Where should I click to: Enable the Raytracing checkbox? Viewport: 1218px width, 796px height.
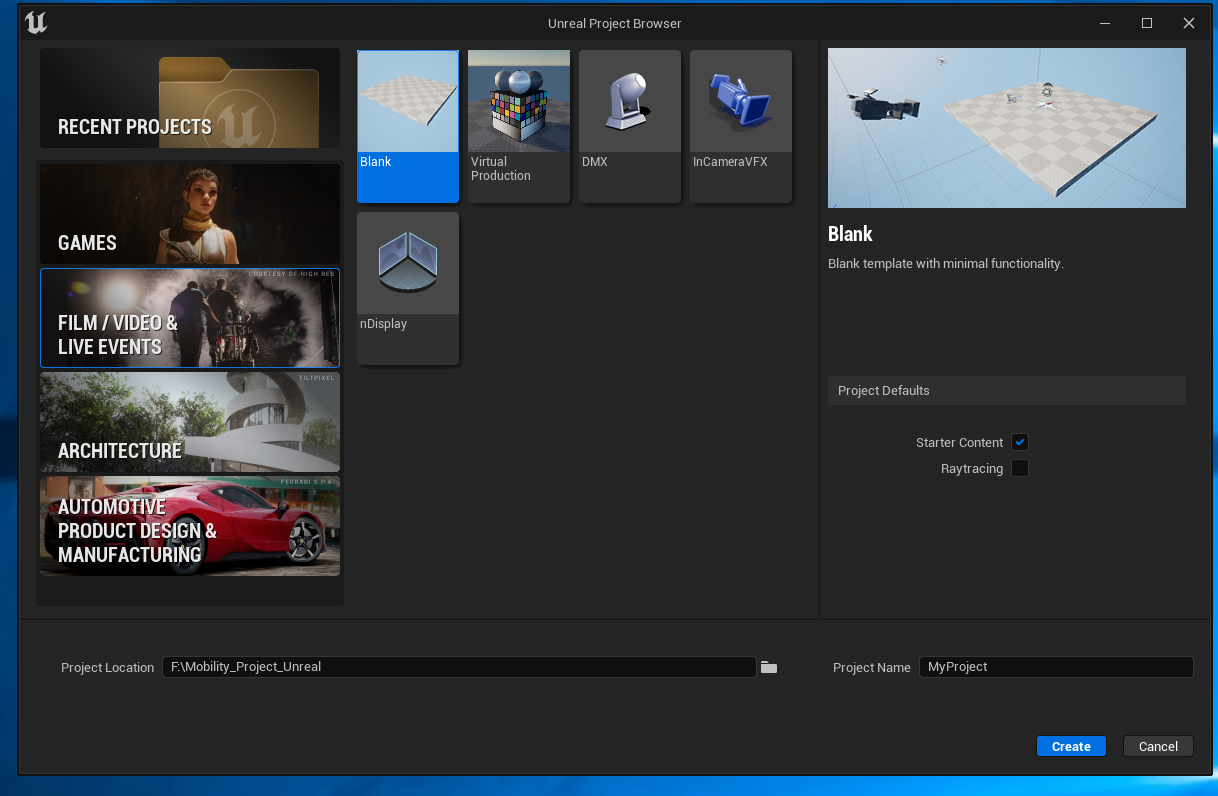click(x=1020, y=468)
